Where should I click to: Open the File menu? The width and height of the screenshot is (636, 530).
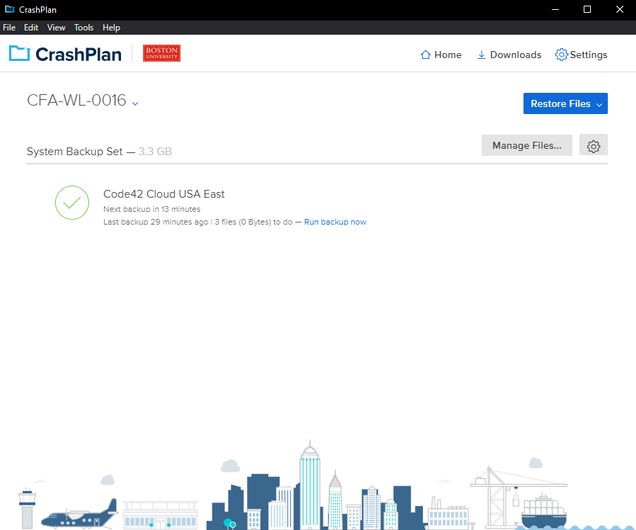click(10, 28)
